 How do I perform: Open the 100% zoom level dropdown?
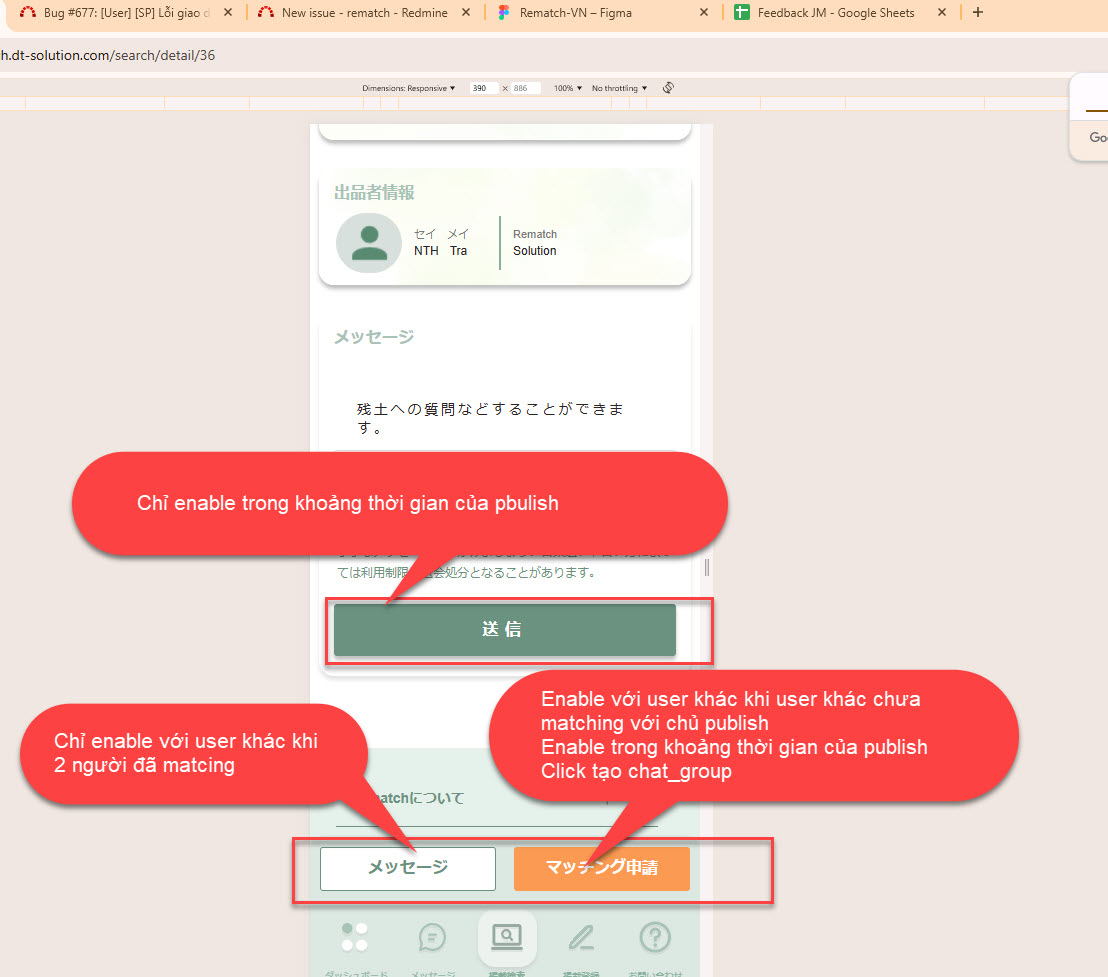(x=568, y=88)
